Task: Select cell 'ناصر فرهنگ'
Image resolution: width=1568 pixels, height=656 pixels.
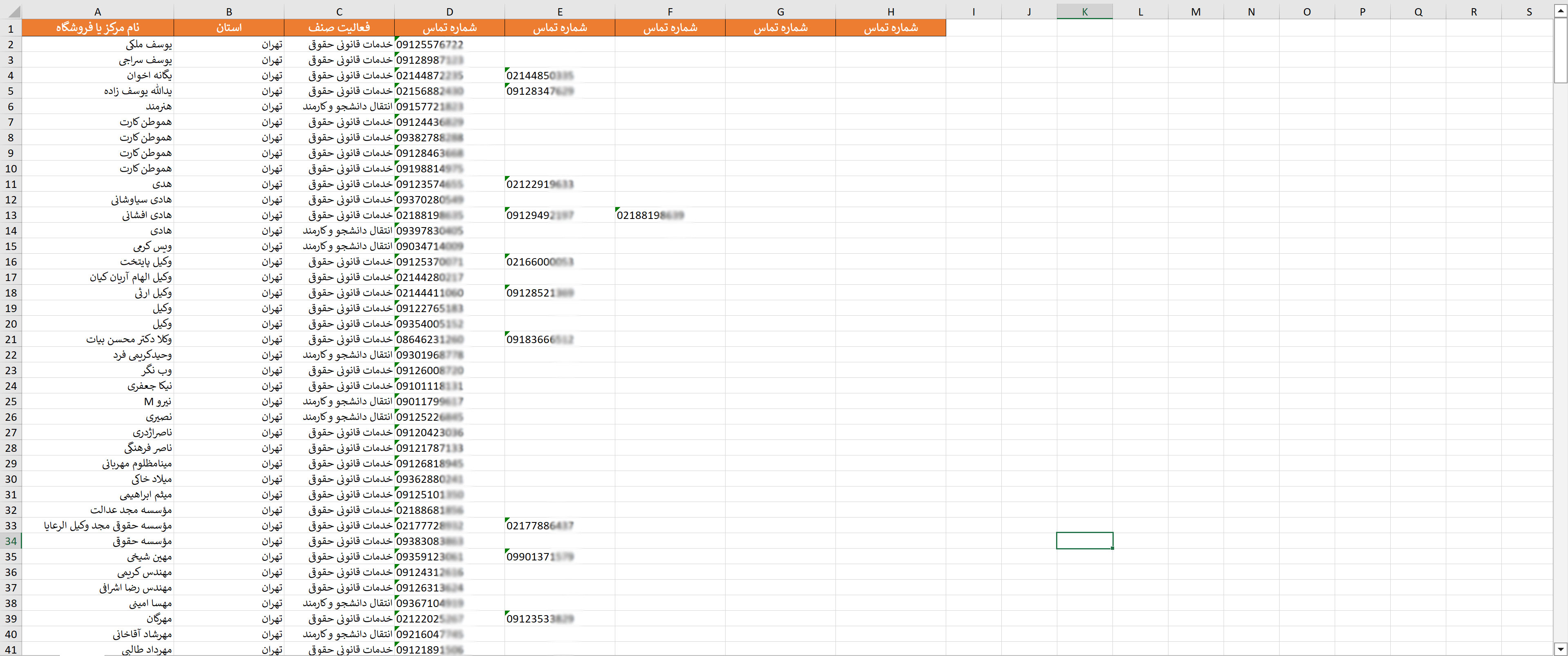Action: coord(98,448)
